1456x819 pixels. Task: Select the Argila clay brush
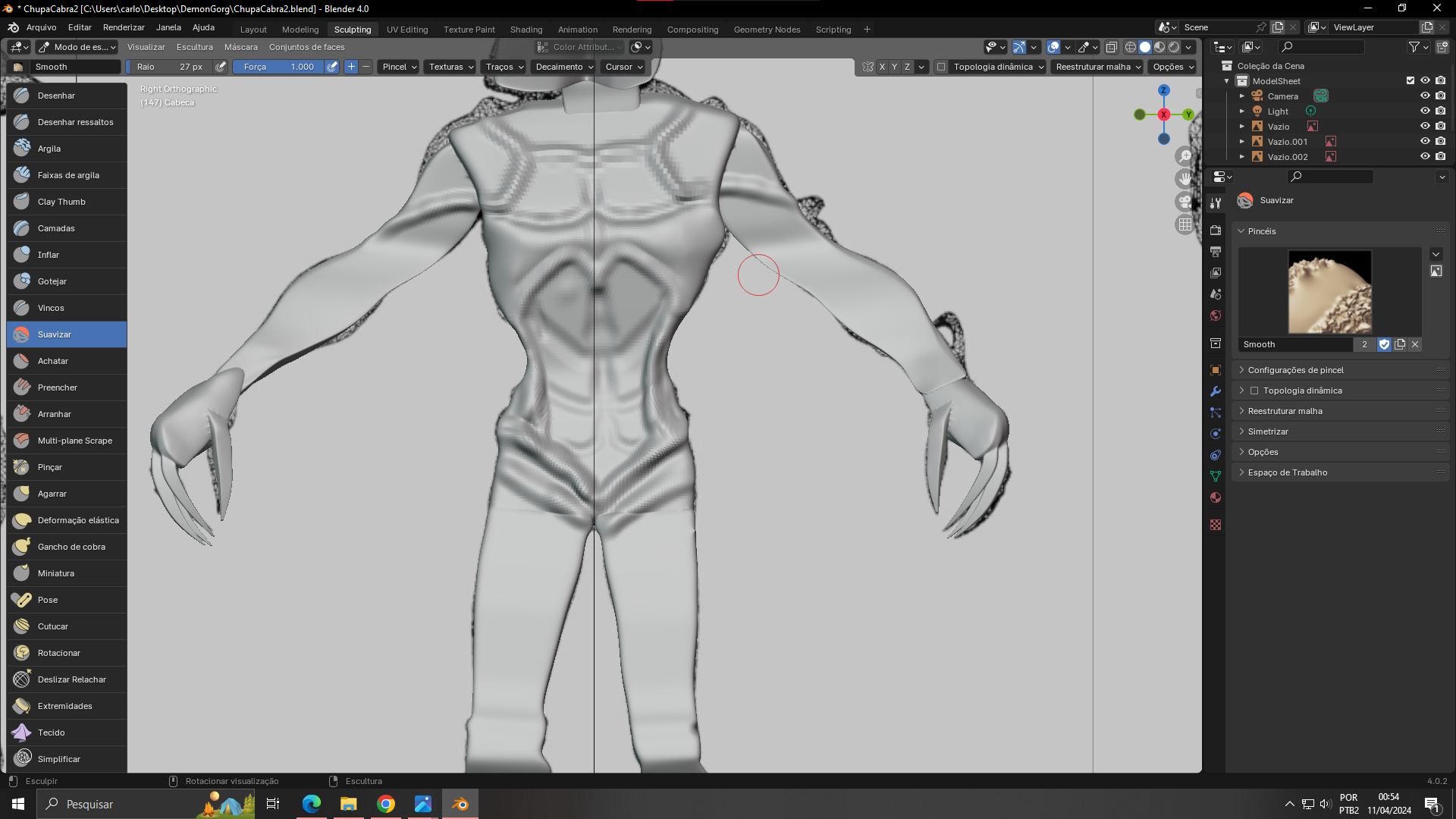click(x=49, y=149)
